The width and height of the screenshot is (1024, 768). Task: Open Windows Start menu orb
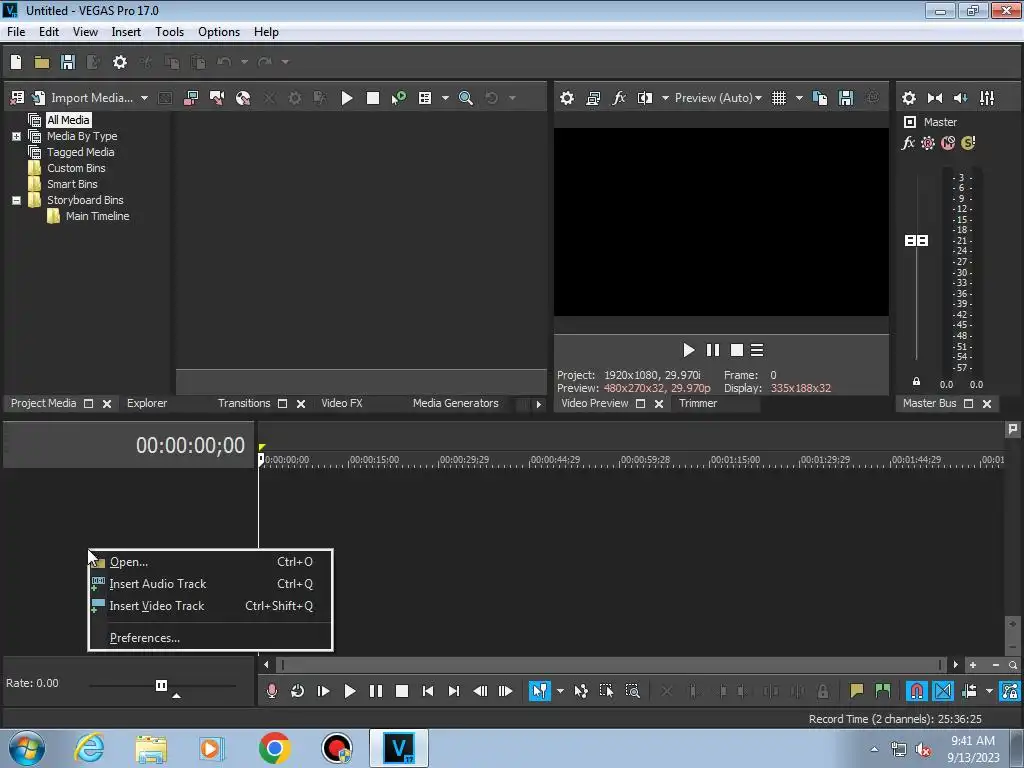pyautogui.click(x=27, y=748)
